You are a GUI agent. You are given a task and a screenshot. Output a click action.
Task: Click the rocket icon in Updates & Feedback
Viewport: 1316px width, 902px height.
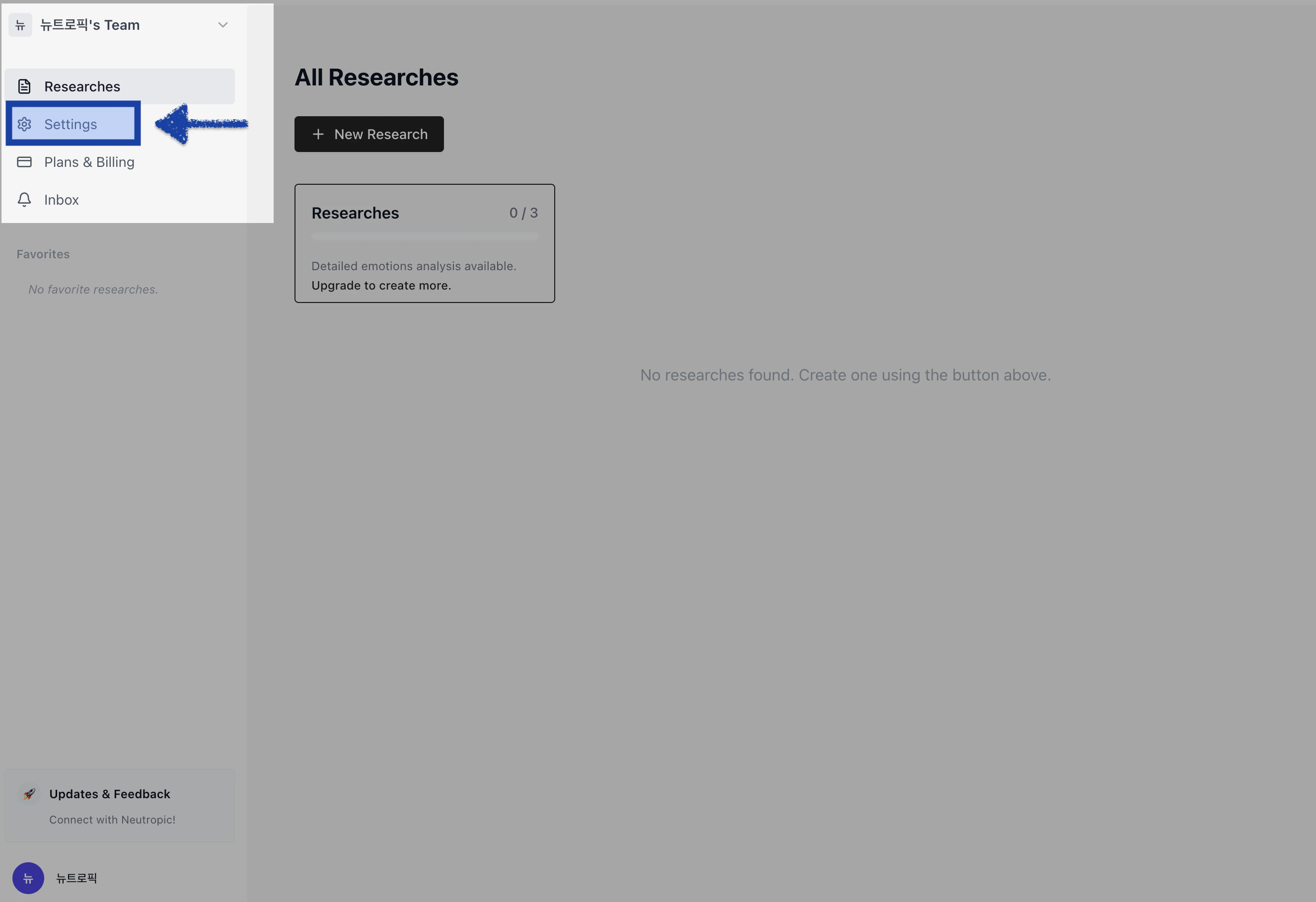coord(29,794)
